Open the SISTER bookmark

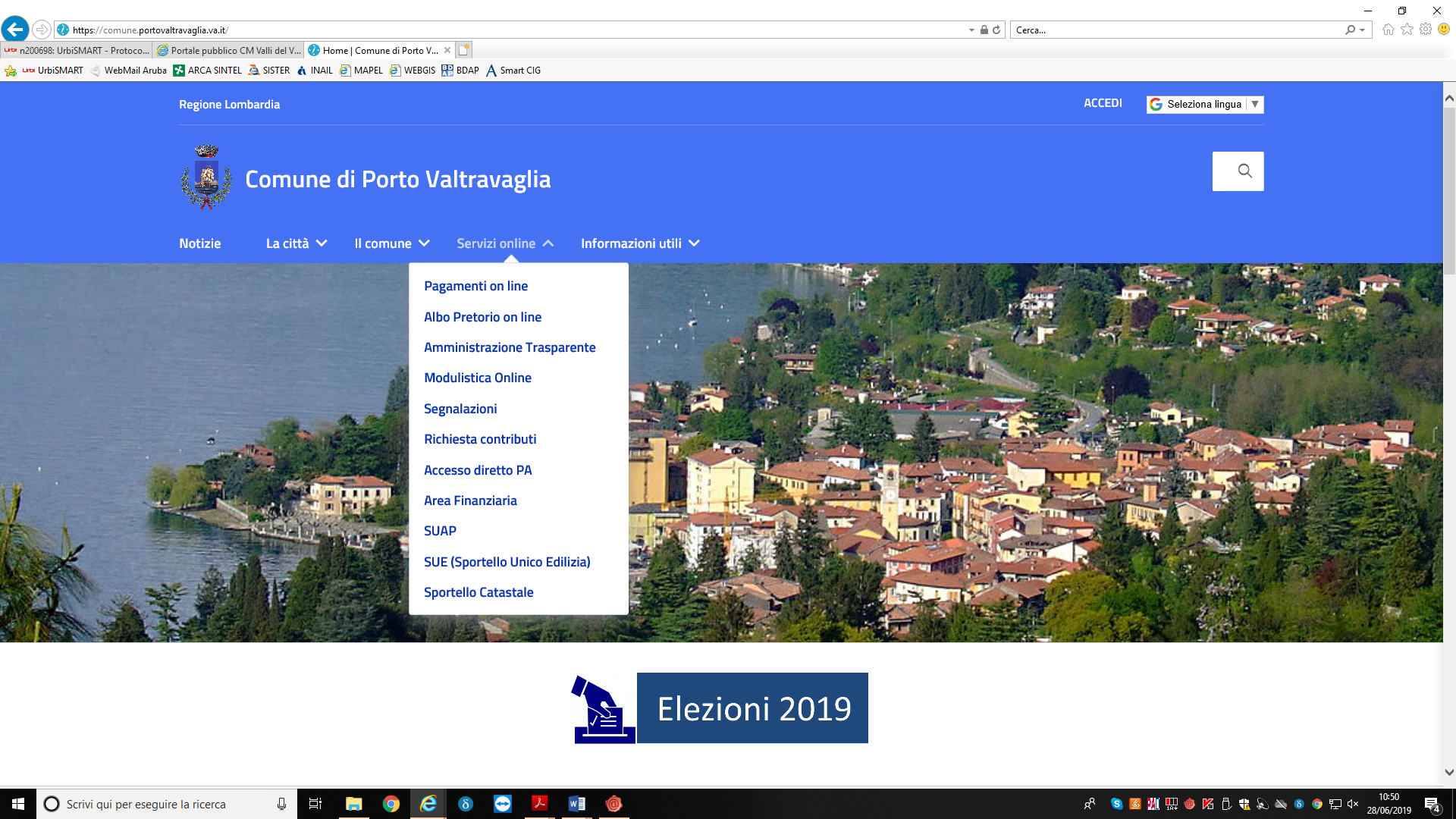coord(269,71)
